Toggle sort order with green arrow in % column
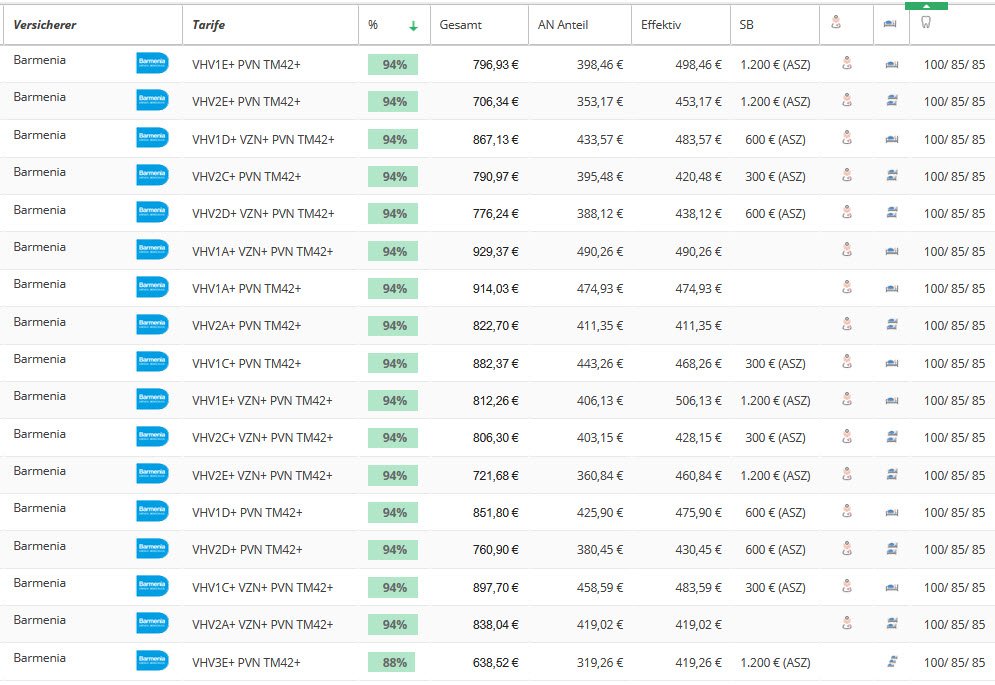This screenshot has height=685, width=995. (413, 25)
